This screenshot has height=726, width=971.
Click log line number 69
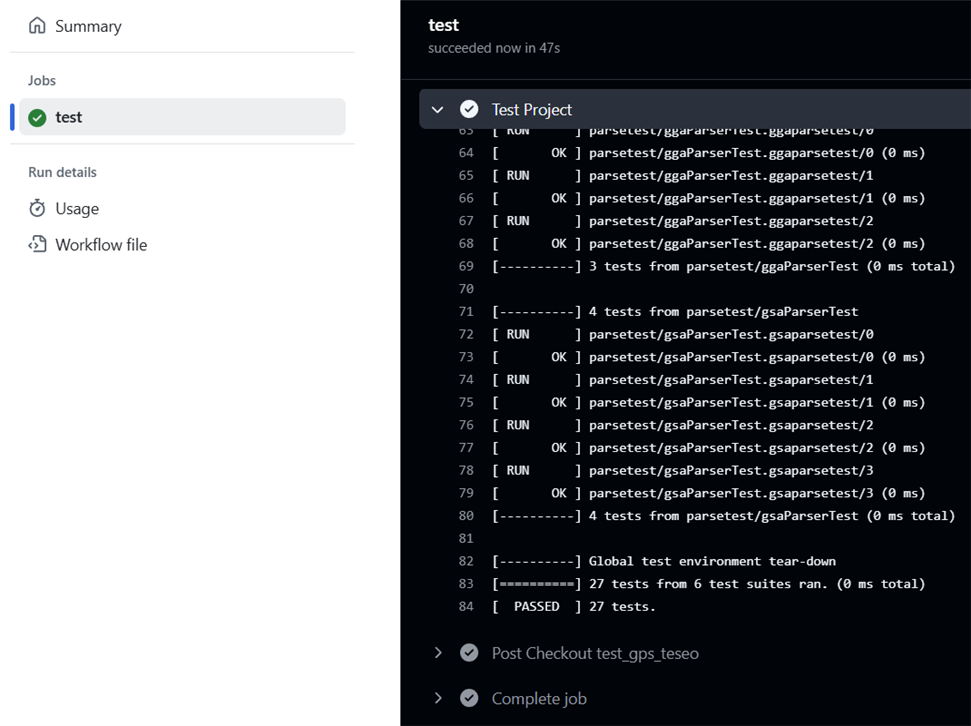466,266
